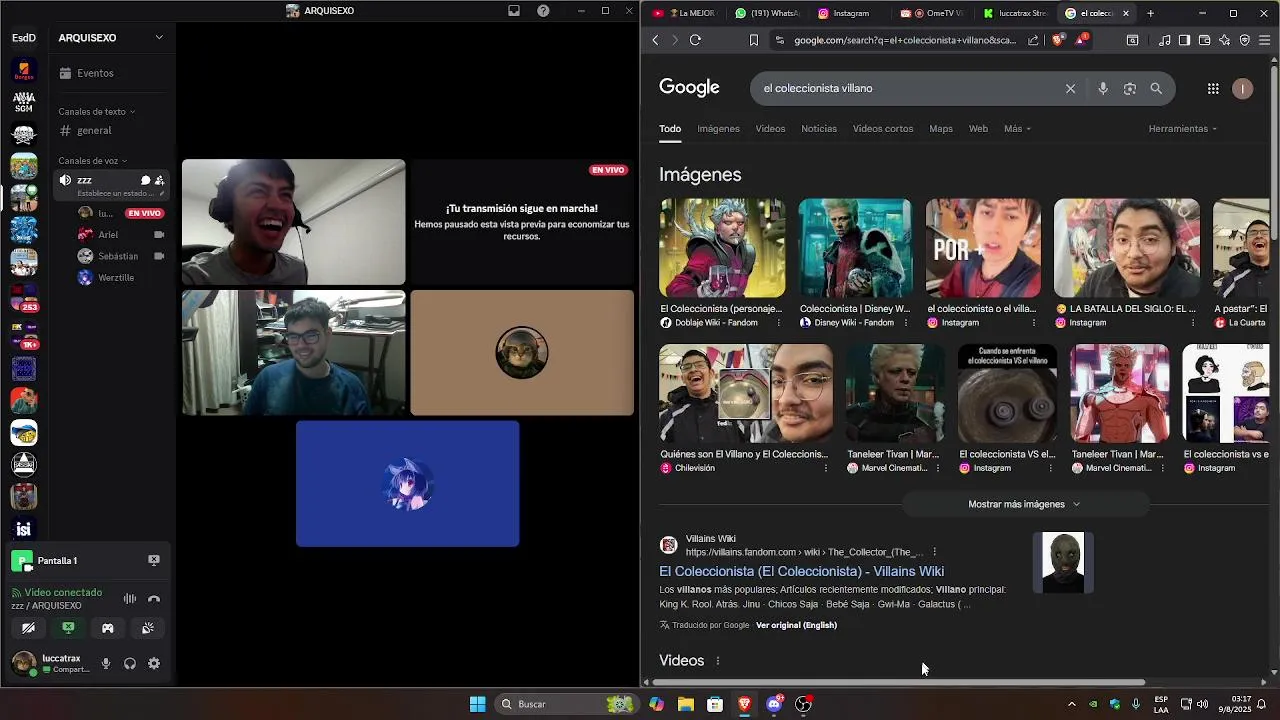The height and width of the screenshot is (720, 1280).
Task: Open noise suppression waveform icon
Action: [x=130, y=599]
